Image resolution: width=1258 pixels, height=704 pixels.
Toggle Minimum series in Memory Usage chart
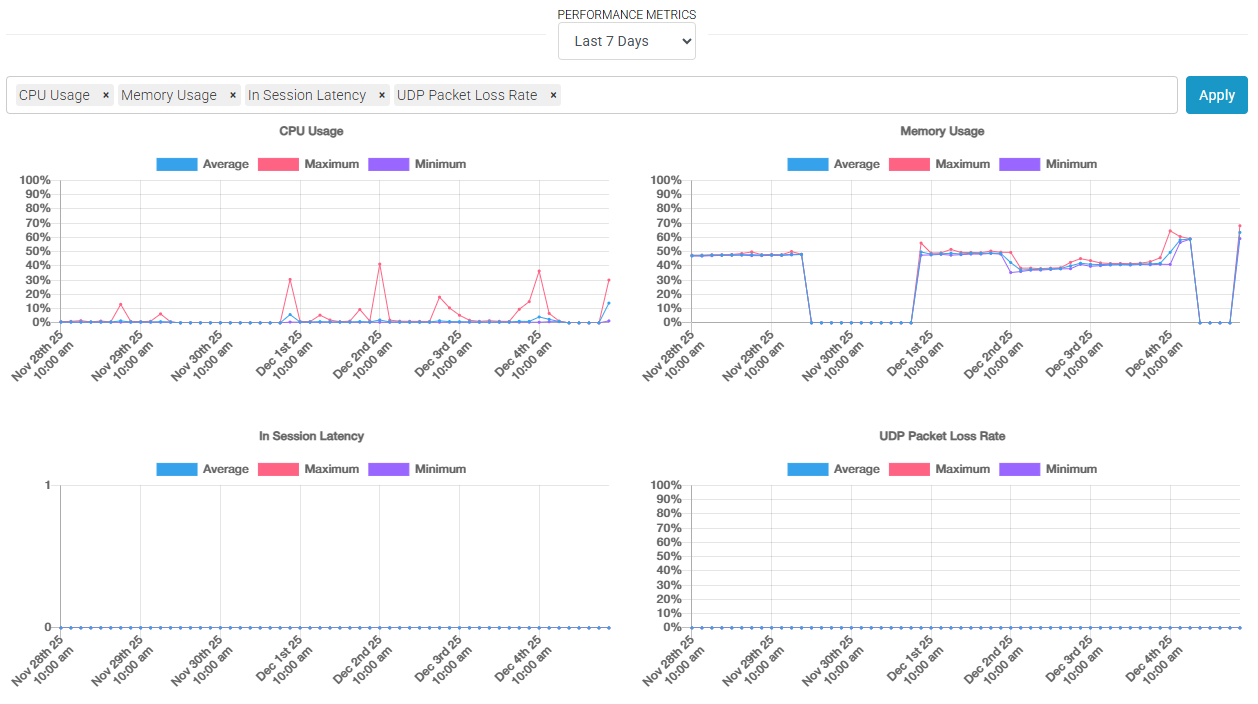pos(1048,164)
